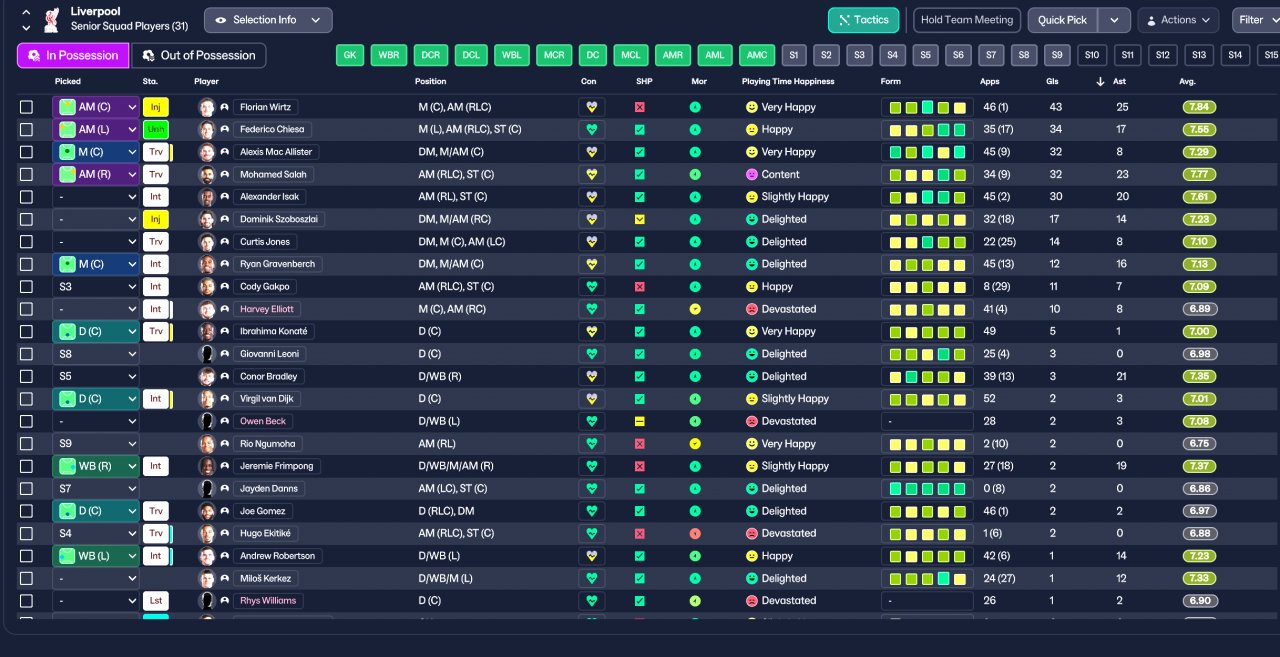Image resolution: width=1280 pixels, height=657 pixels.
Task: Click Rhys Williams' Lst status badge
Action: pyautogui.click(x=155, y=601)
